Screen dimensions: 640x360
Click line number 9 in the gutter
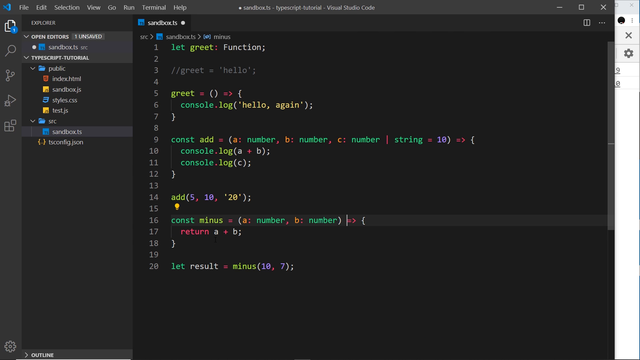point(156,140)
